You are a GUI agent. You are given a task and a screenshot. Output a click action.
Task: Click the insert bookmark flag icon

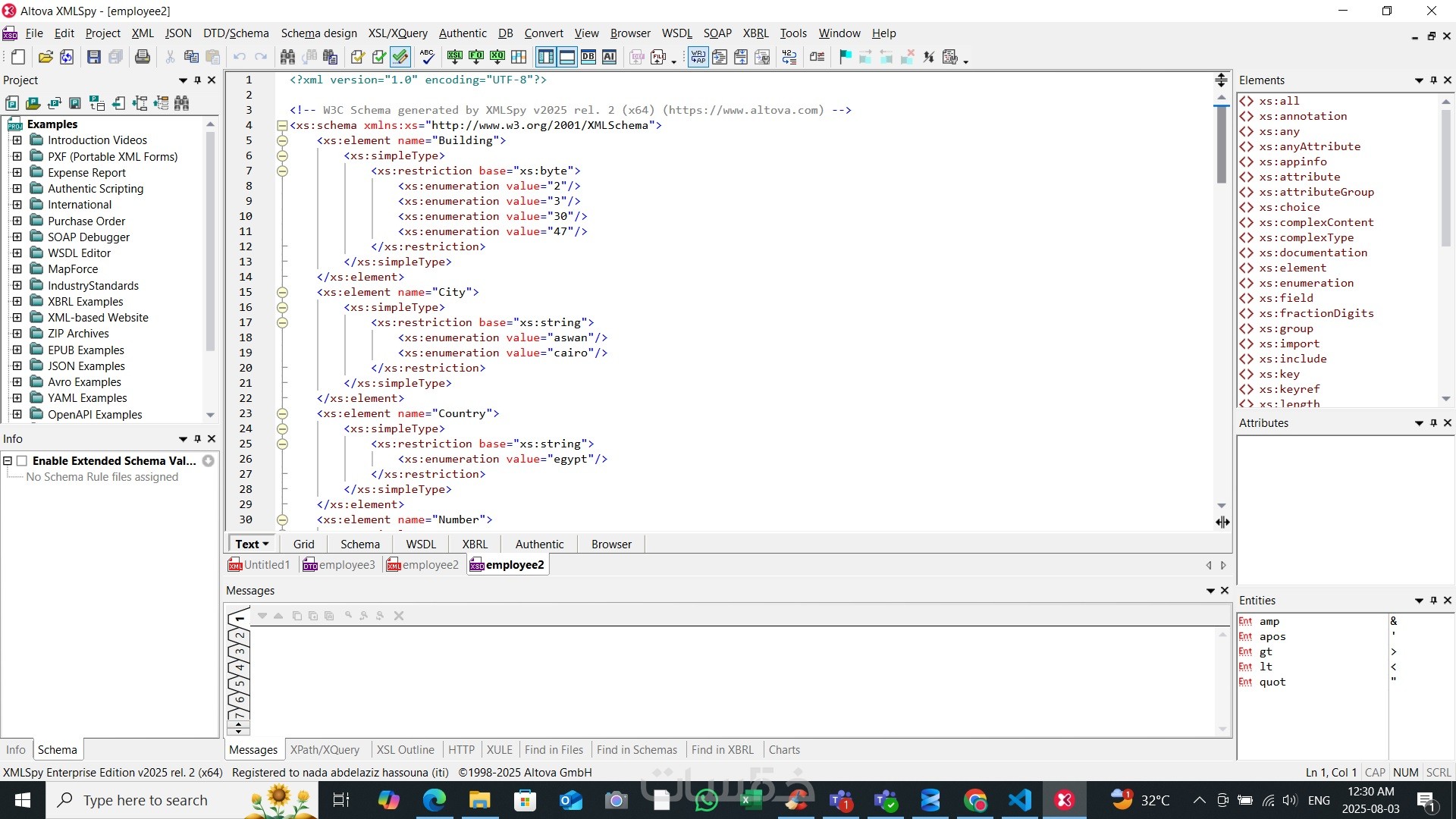pyautogui.click(x=845, y=57)
